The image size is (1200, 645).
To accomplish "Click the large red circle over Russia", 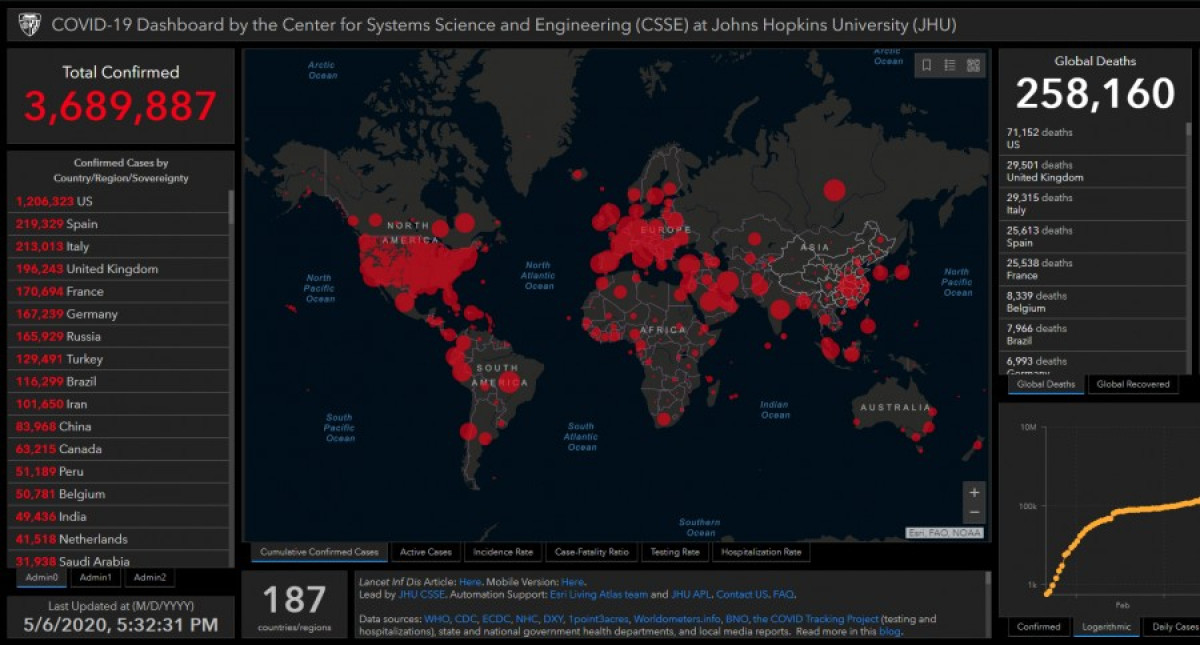I will 833,189.
